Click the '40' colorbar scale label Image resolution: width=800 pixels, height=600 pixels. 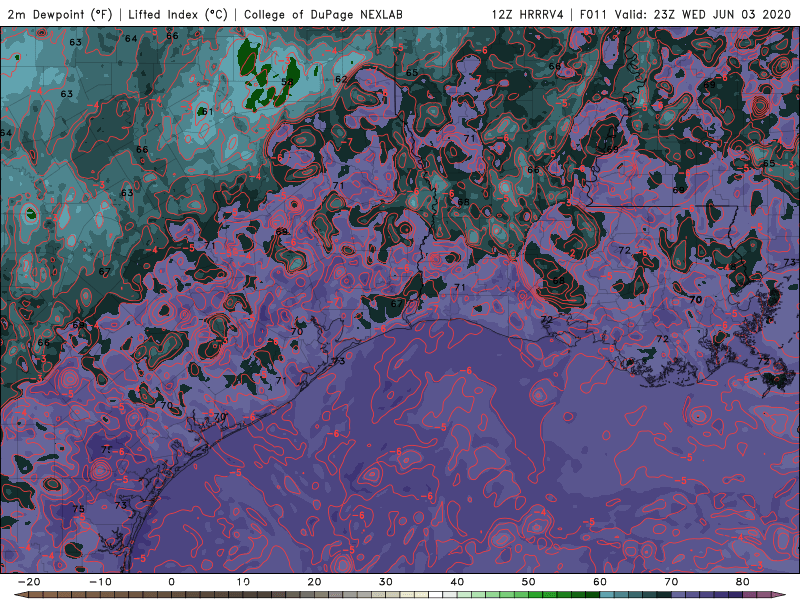[457, 582]
